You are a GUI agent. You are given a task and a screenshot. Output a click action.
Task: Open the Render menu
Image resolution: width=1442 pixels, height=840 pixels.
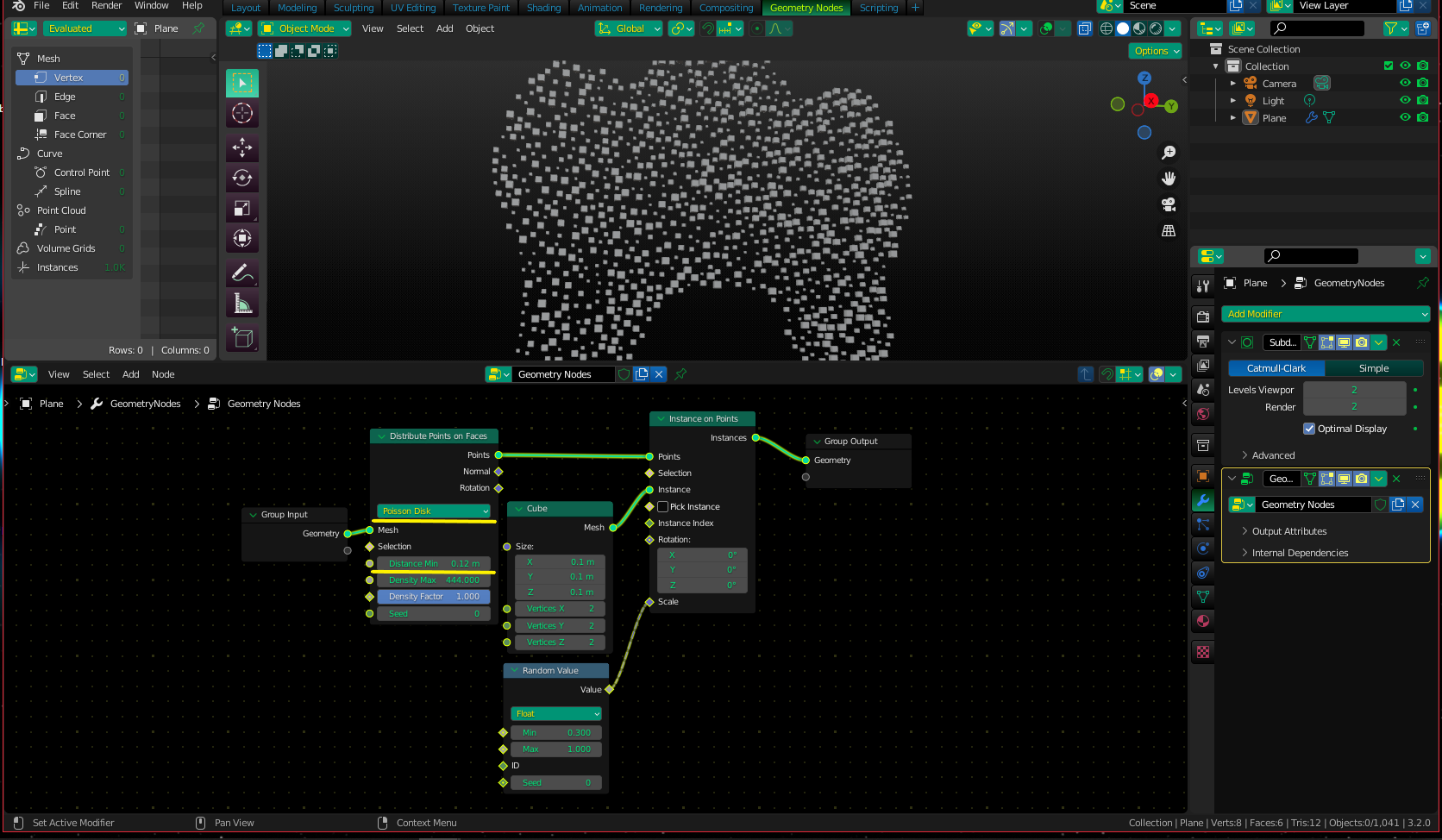(x=107, y=5)
